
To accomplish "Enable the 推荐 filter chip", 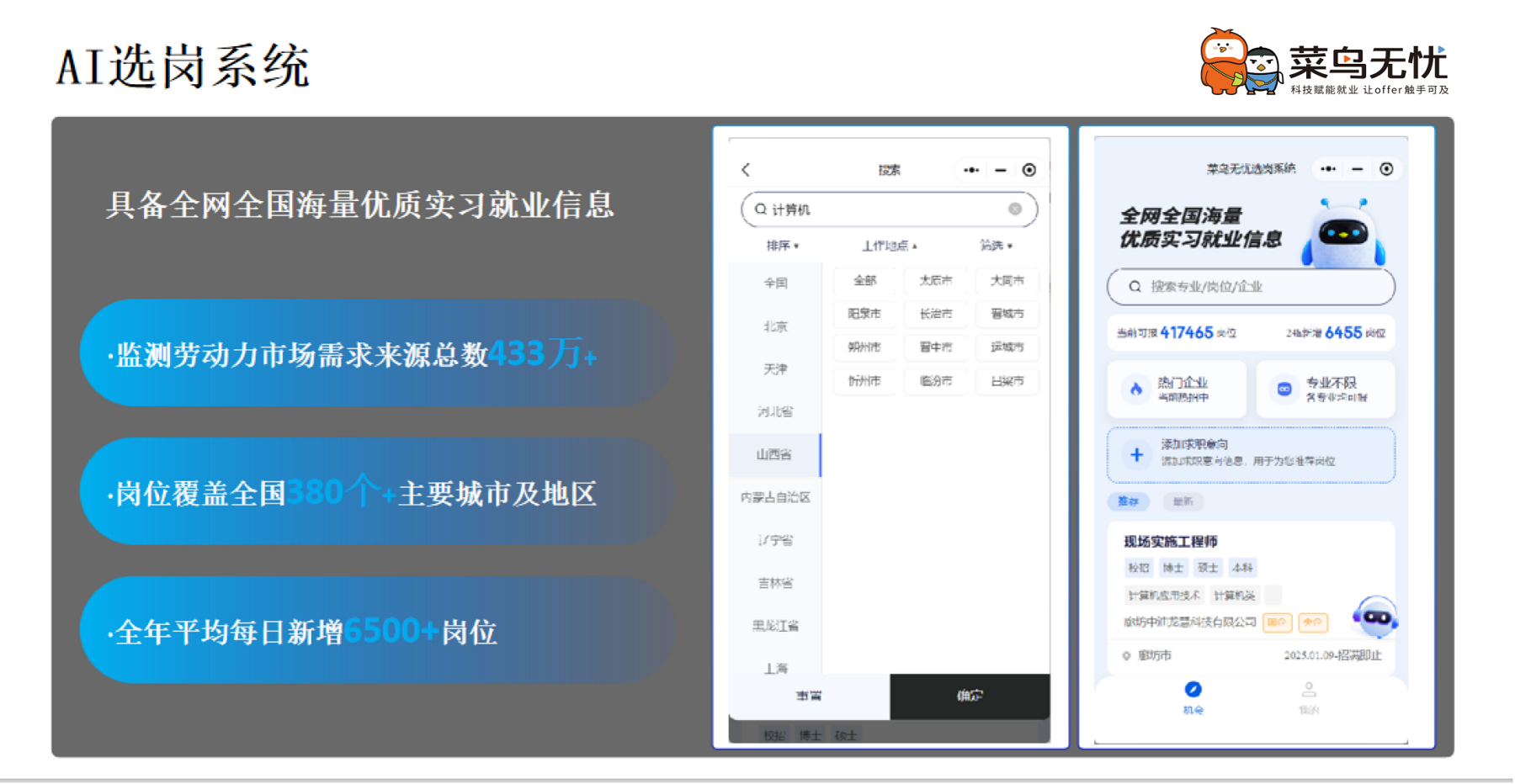I will click(x=1129, y=502).
